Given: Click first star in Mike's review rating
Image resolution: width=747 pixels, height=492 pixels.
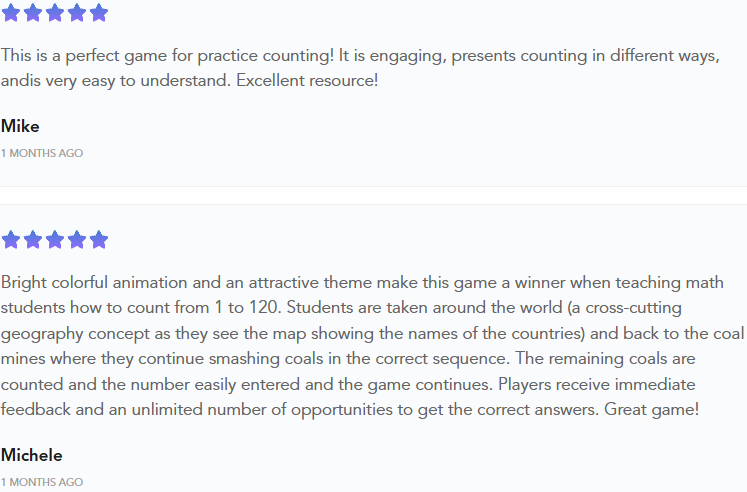Looking at the screenshot, I should coord(11,13).
